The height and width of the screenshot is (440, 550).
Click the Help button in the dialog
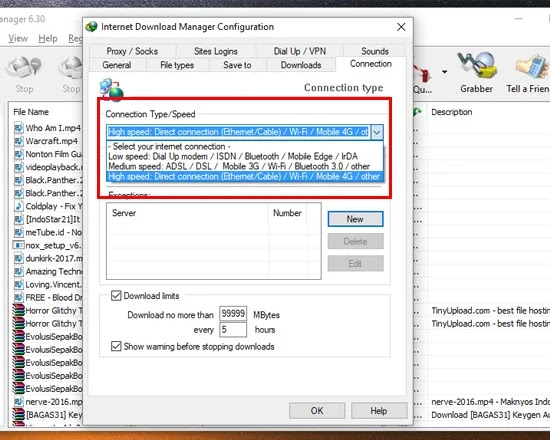[379, 411]
